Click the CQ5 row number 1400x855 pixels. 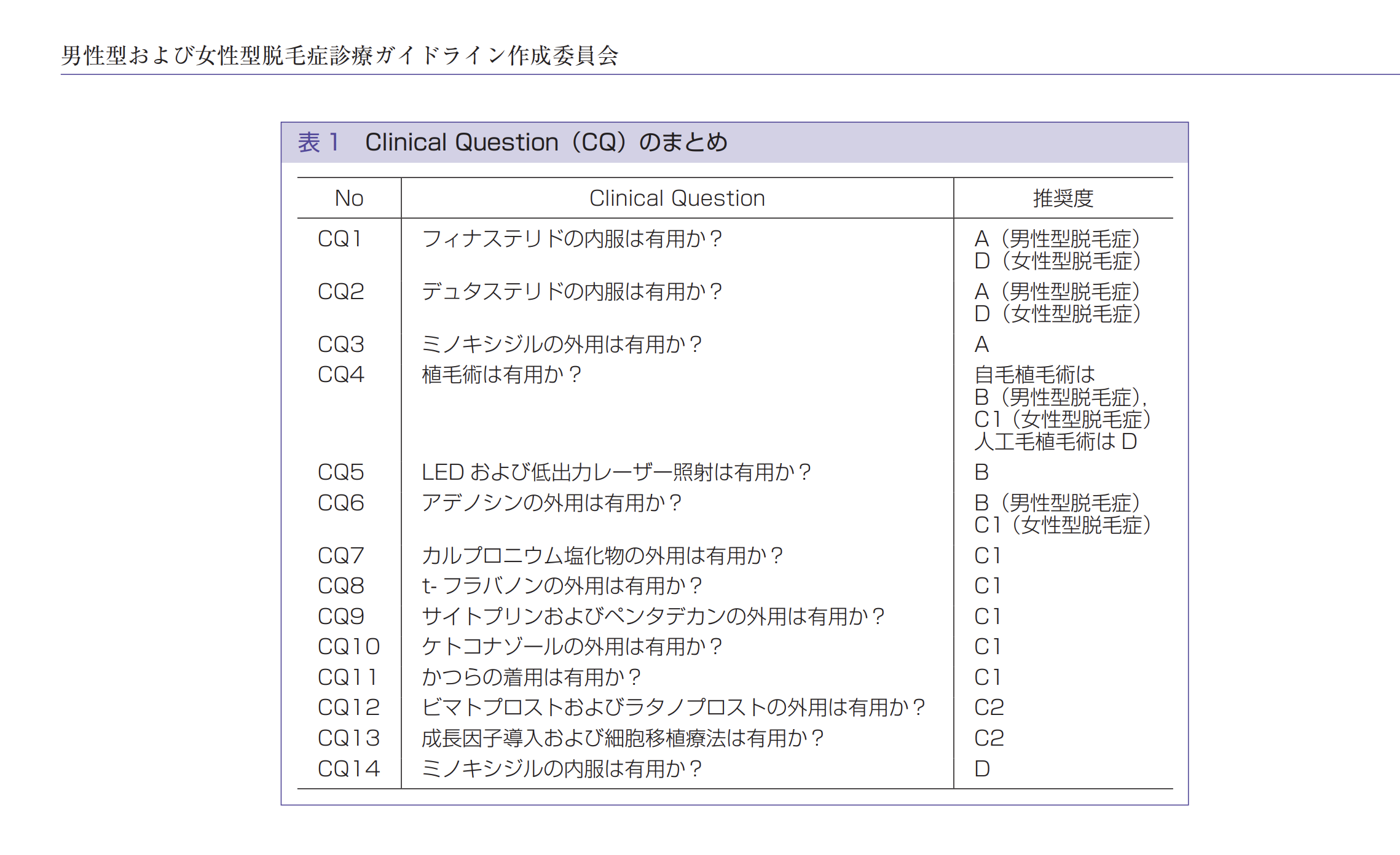(340, 472)
